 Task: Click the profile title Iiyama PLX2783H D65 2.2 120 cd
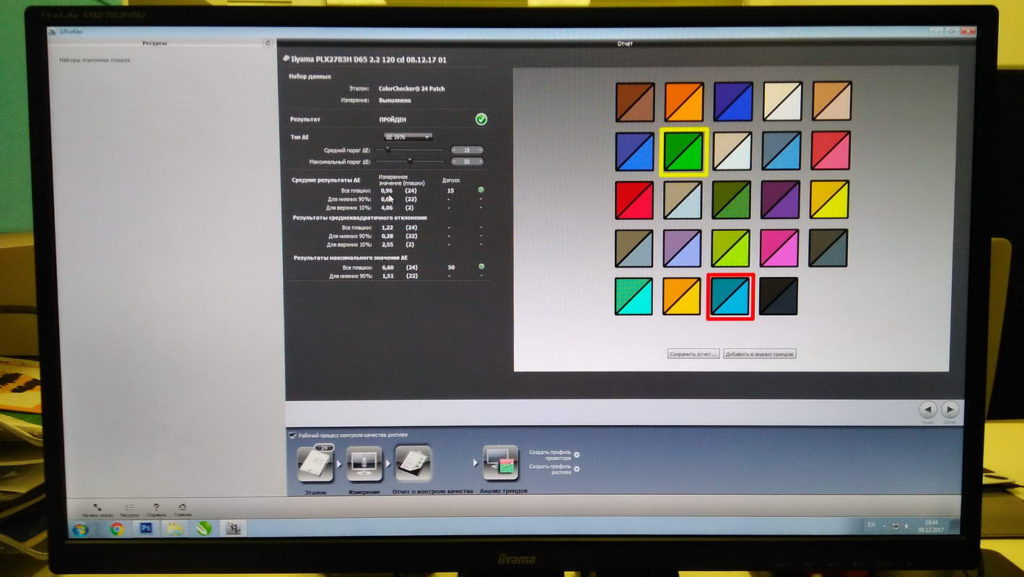tap(369, 59)
